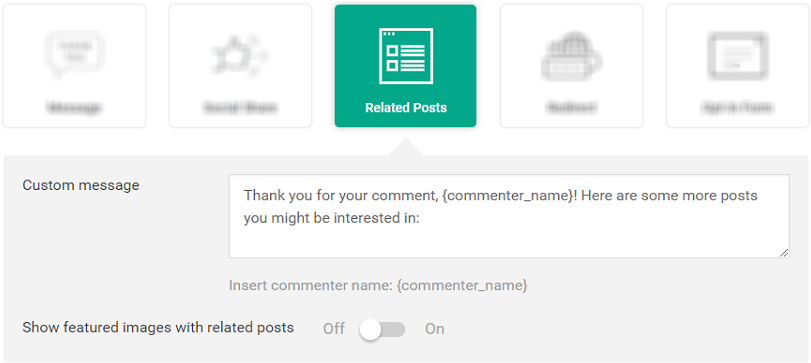Click the Related Posts list layout icon
This screenshot has width=811, height=363.
[x=406, y=56]
